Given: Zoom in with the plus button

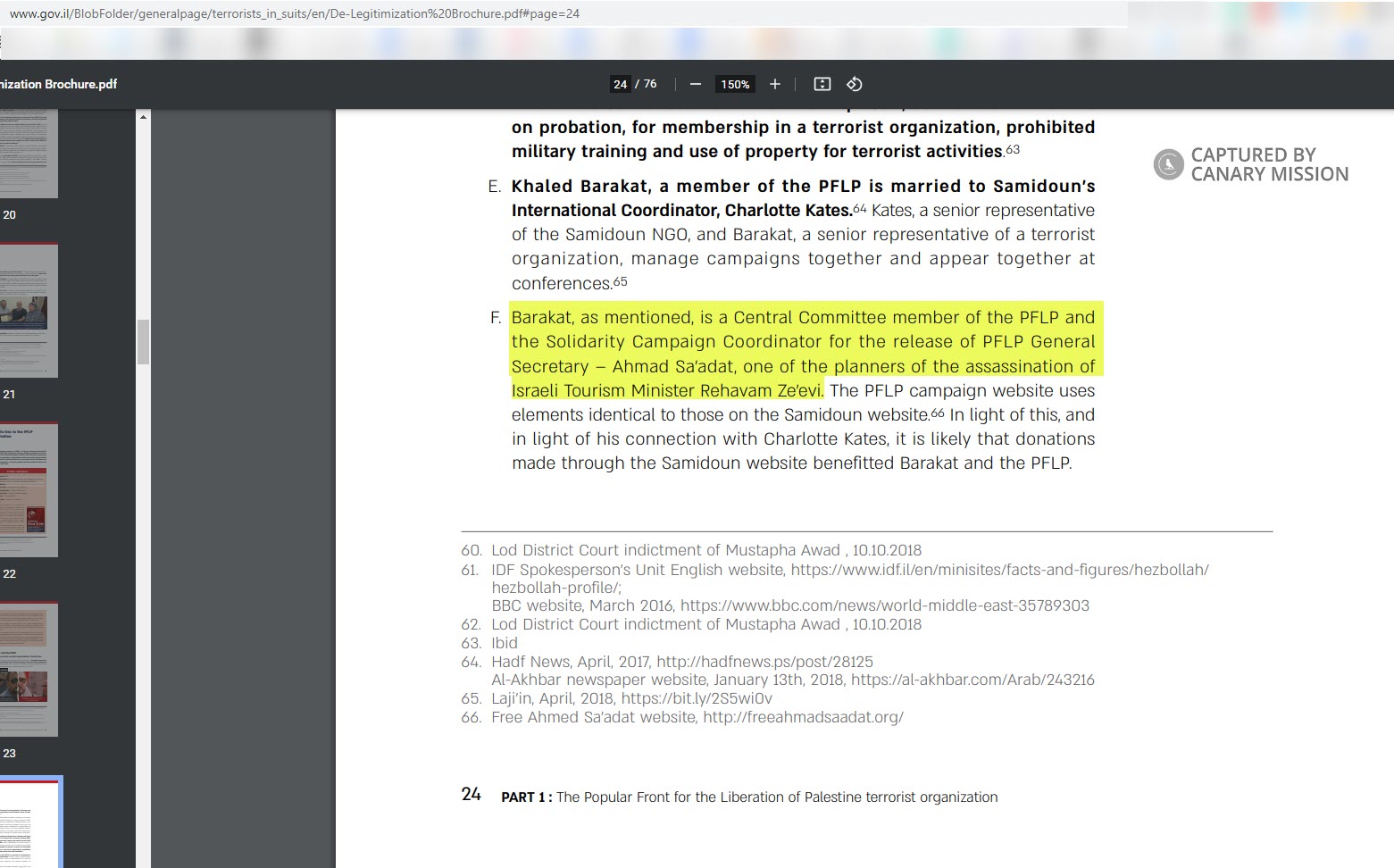Looking at the screenshot, I should click(775, 84).
